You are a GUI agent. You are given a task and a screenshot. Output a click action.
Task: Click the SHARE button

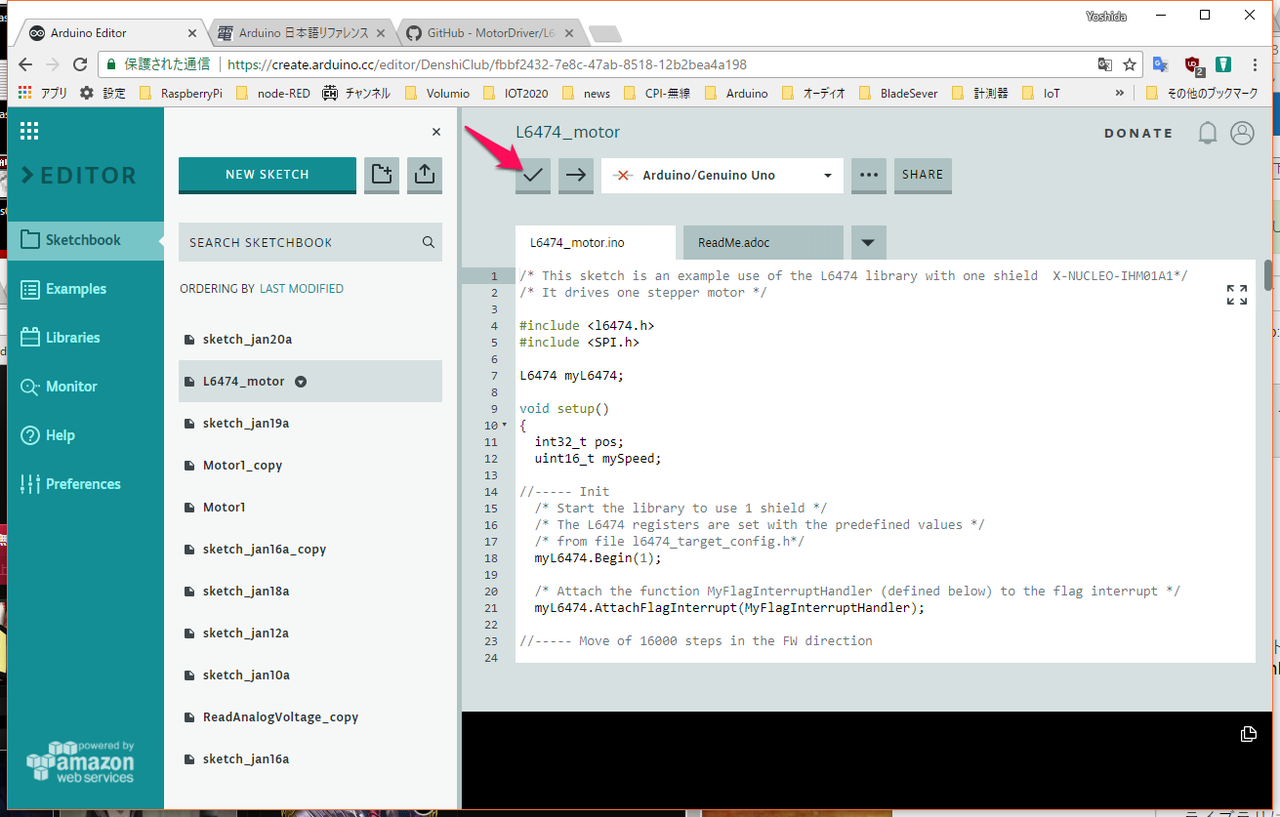point(922,175)
